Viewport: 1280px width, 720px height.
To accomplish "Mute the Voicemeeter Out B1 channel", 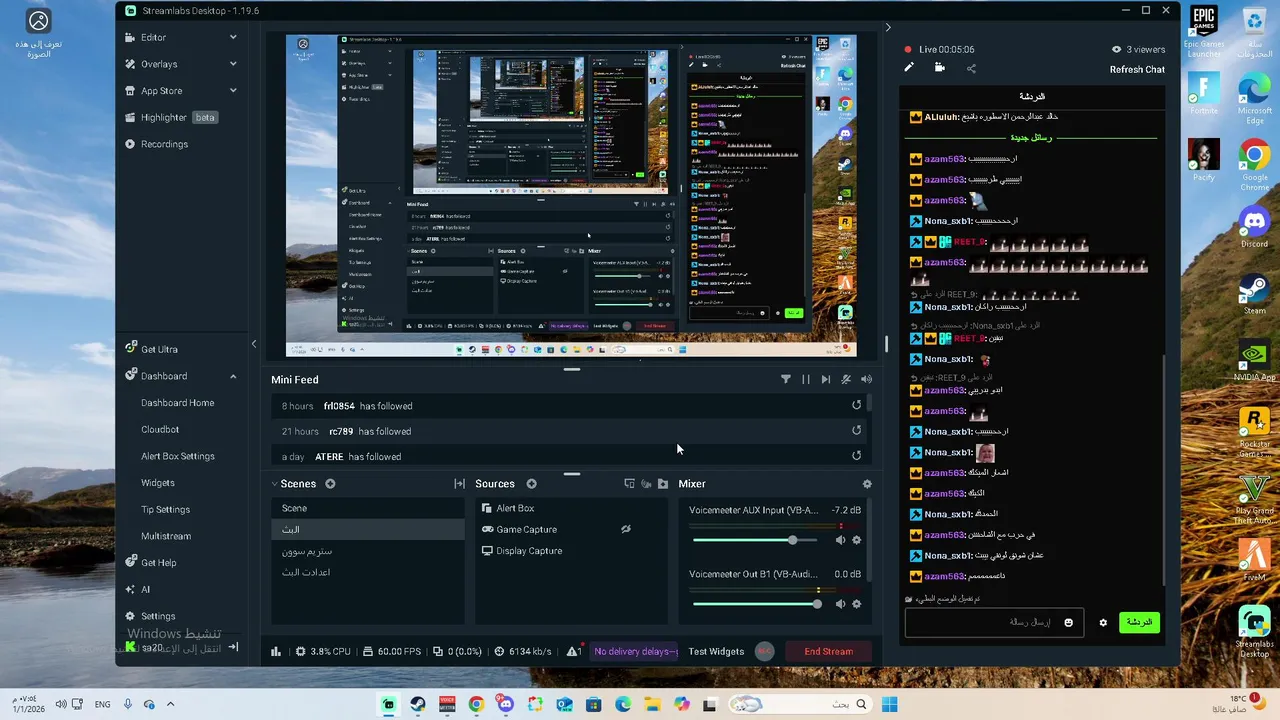I will click(840, 604).
